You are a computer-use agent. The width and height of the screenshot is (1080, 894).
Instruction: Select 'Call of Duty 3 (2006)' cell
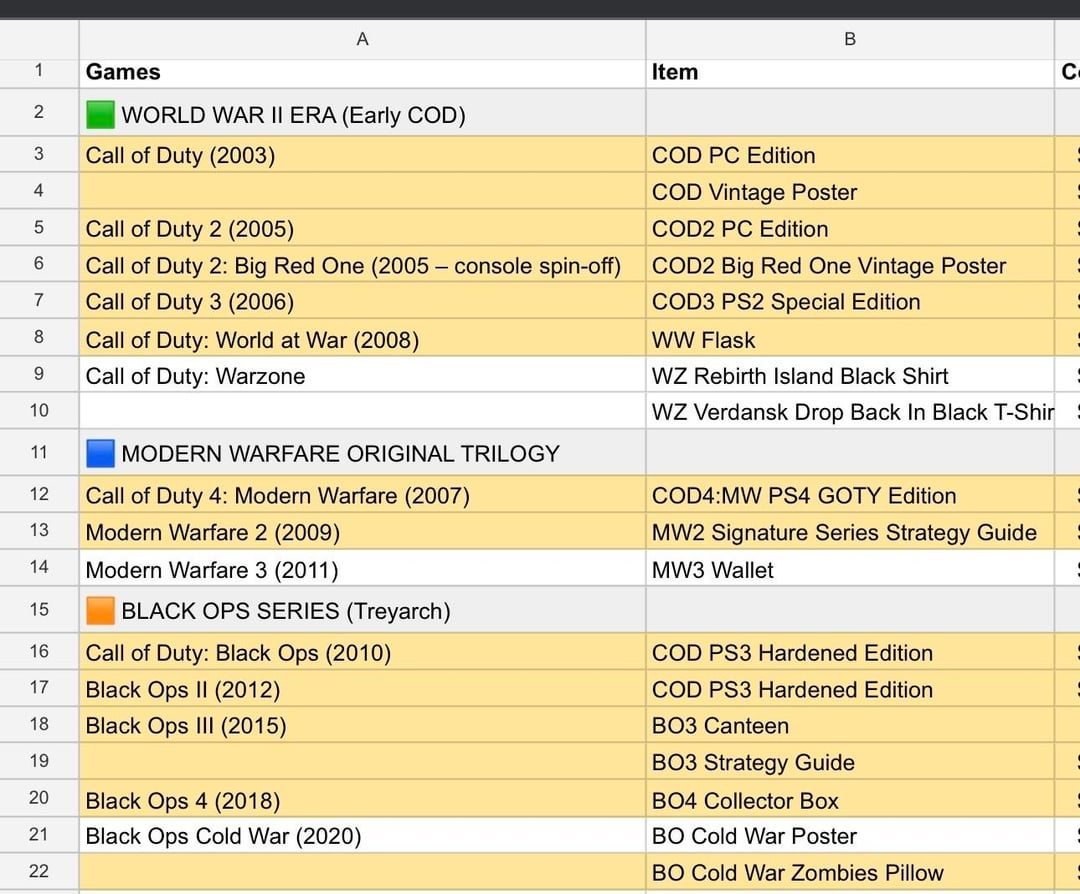click(362, 301)
